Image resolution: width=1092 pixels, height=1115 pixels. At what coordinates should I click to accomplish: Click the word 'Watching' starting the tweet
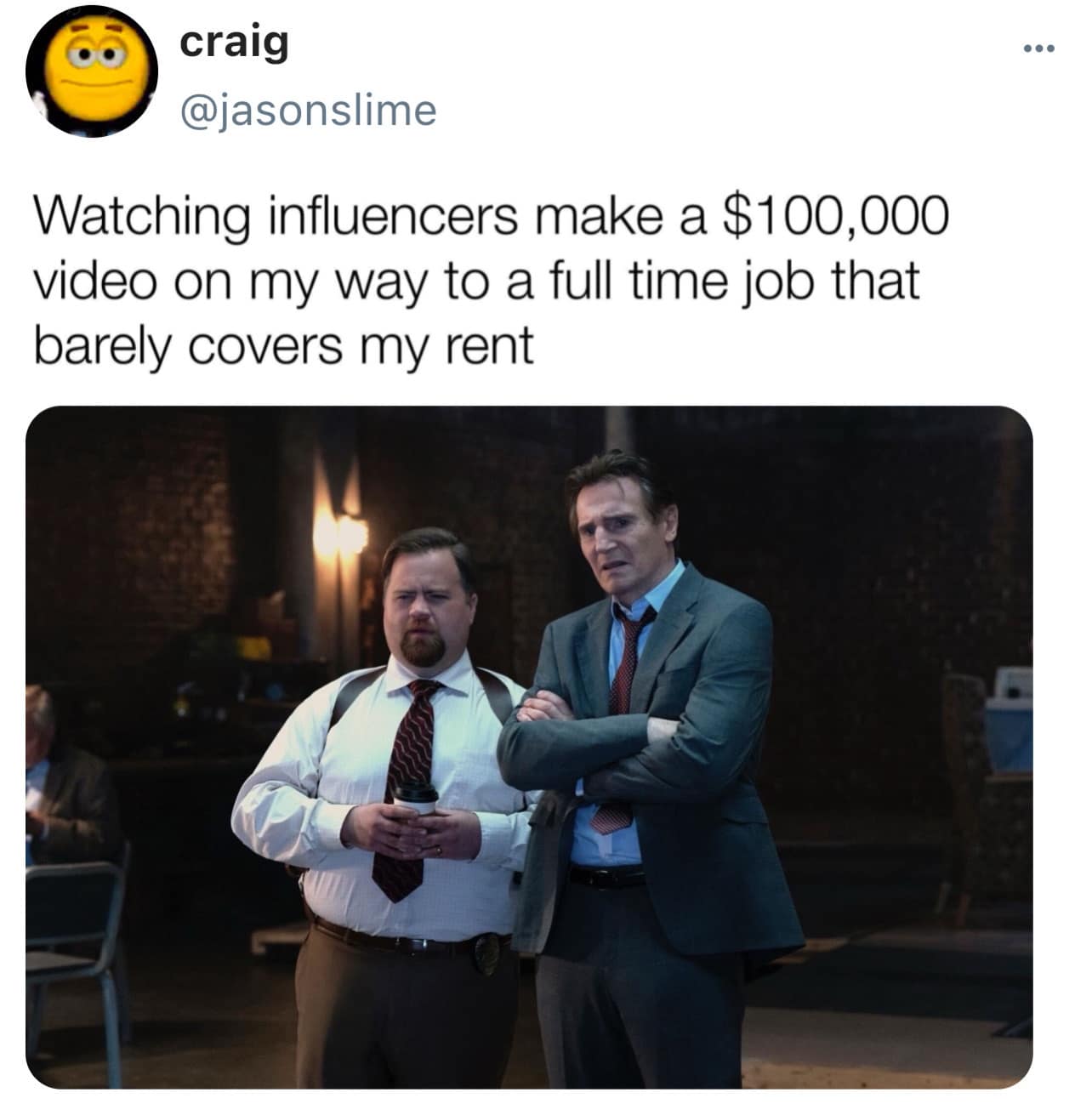(141, 216)
